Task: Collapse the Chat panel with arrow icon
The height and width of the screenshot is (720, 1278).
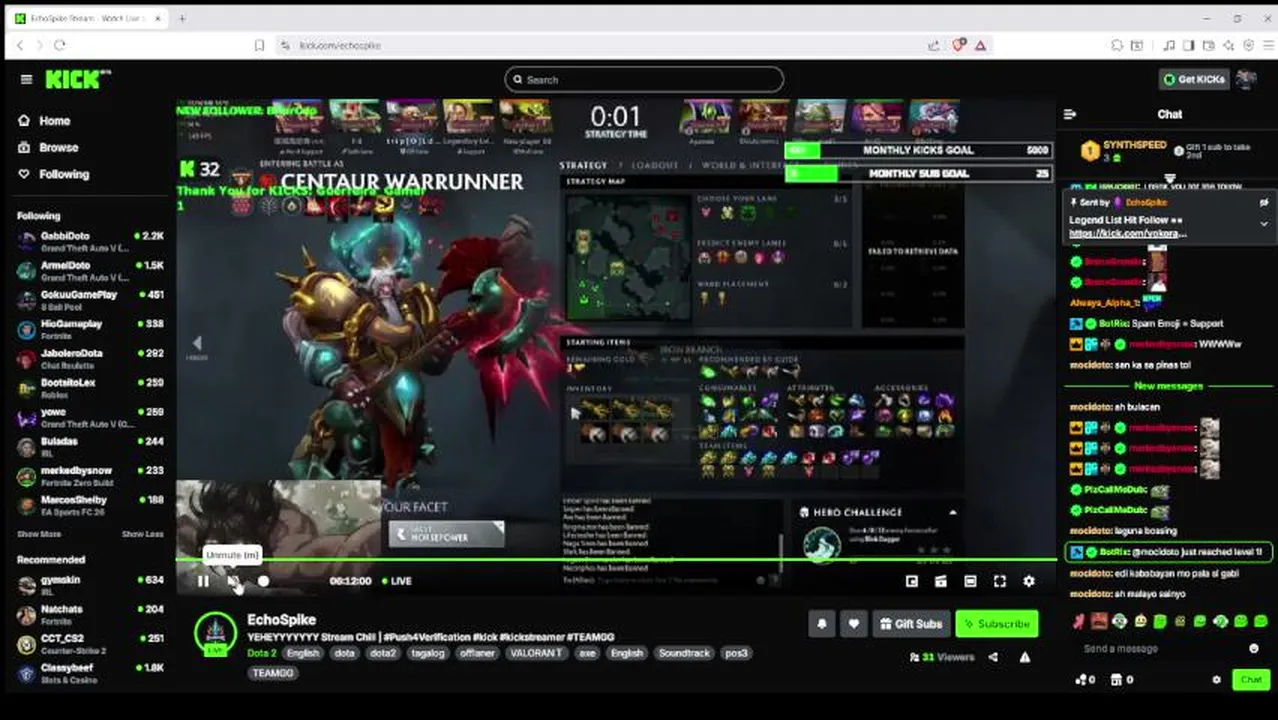Action: (x=1070, y=114)
